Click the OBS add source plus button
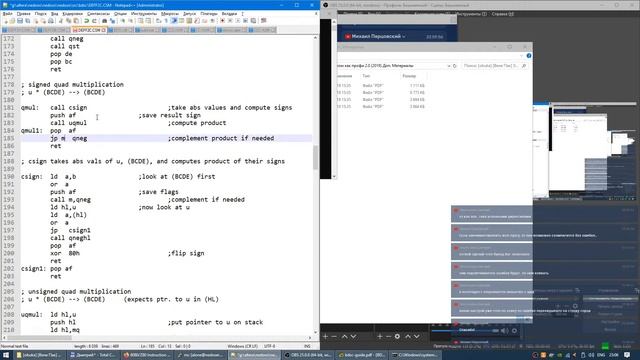640x360 pixels. pyautogui.click(x=380, y=336)
